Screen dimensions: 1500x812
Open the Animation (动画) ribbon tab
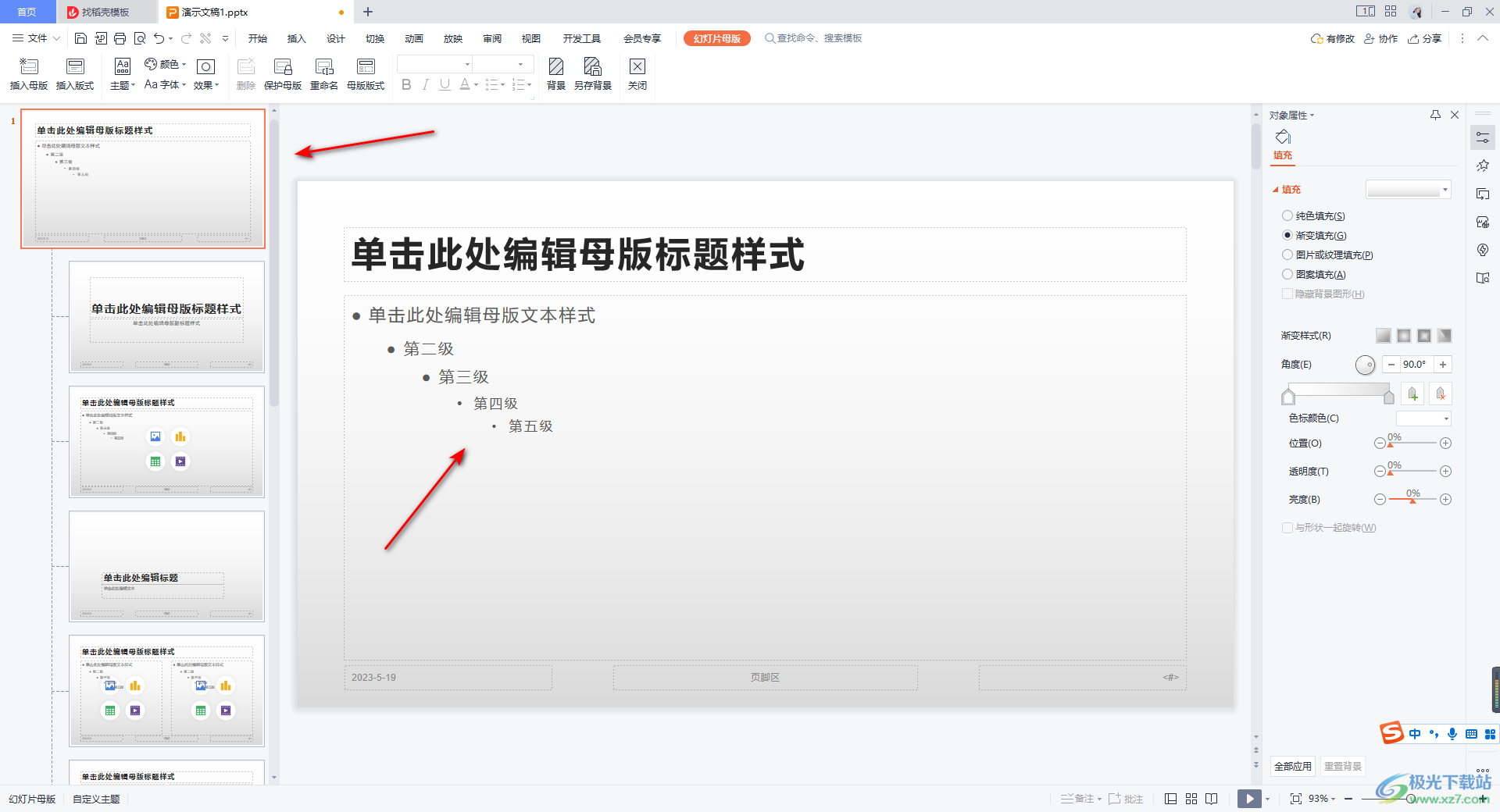tap(414, 38)
